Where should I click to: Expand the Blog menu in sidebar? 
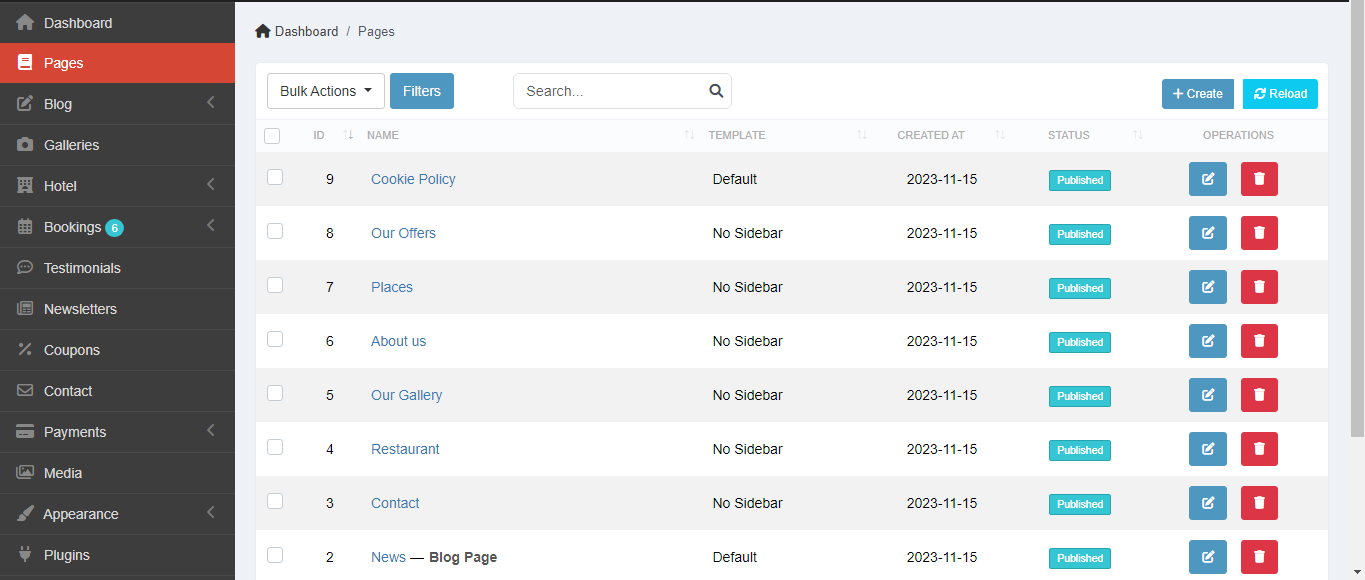[x=117, y=104]
